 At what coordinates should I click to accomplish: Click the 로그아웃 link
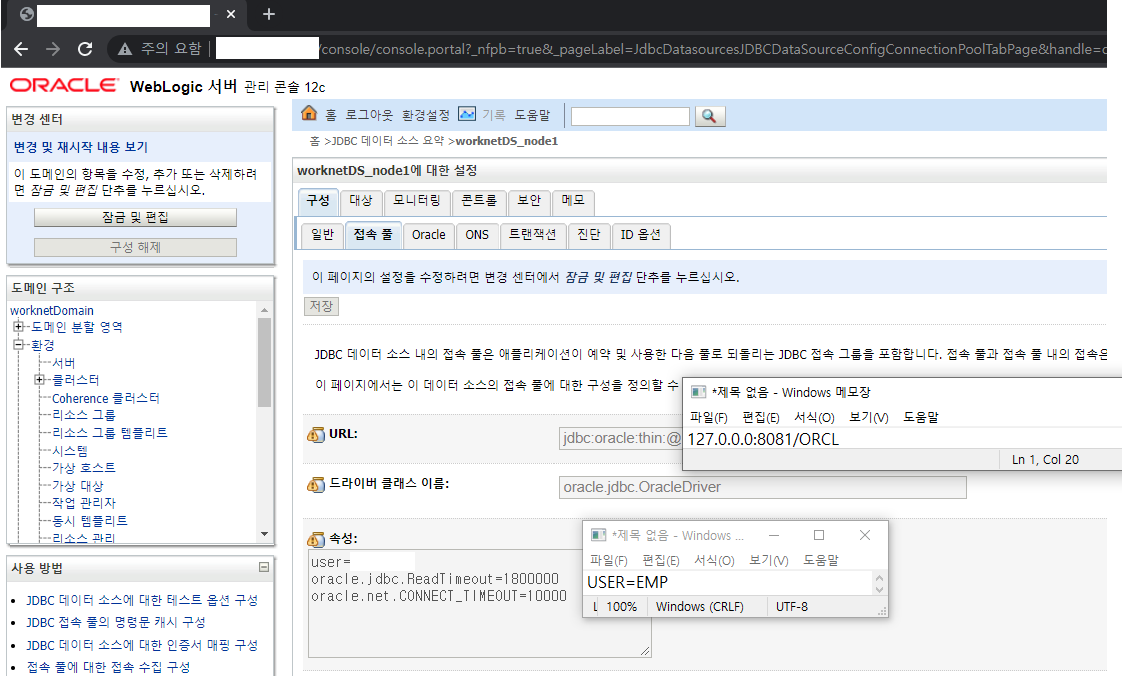click(369, 115)
